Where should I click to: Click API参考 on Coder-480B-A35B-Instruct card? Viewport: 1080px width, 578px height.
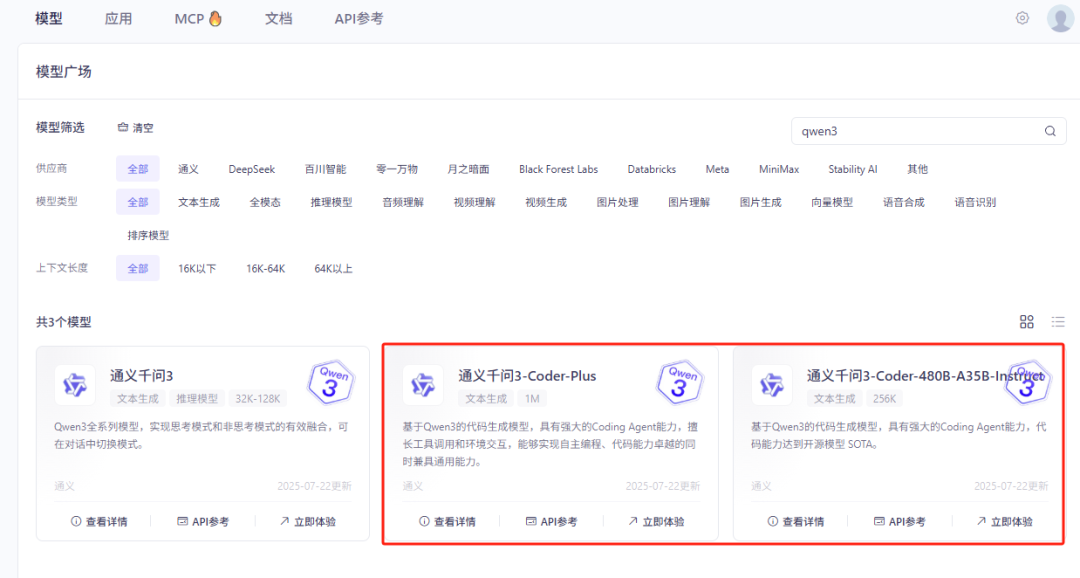(900, 522)
